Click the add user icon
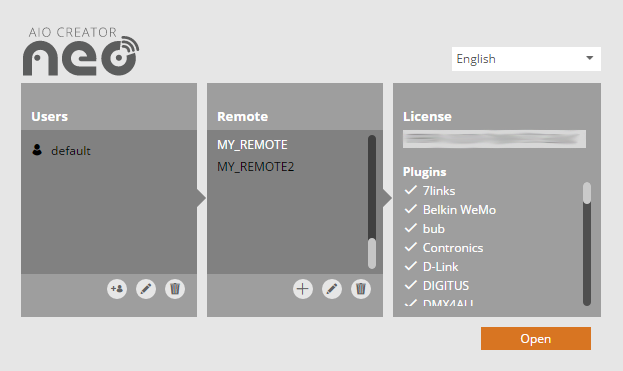The width and height of the screenshot is (623, 371). (x=117, y=289)
